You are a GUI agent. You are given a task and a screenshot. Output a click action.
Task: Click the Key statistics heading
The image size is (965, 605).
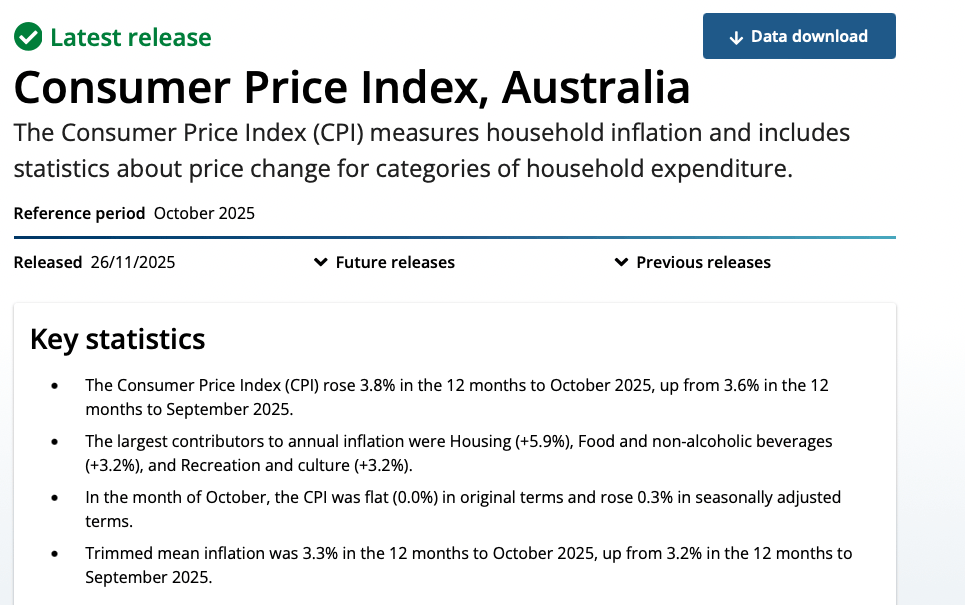click(118, 339)
